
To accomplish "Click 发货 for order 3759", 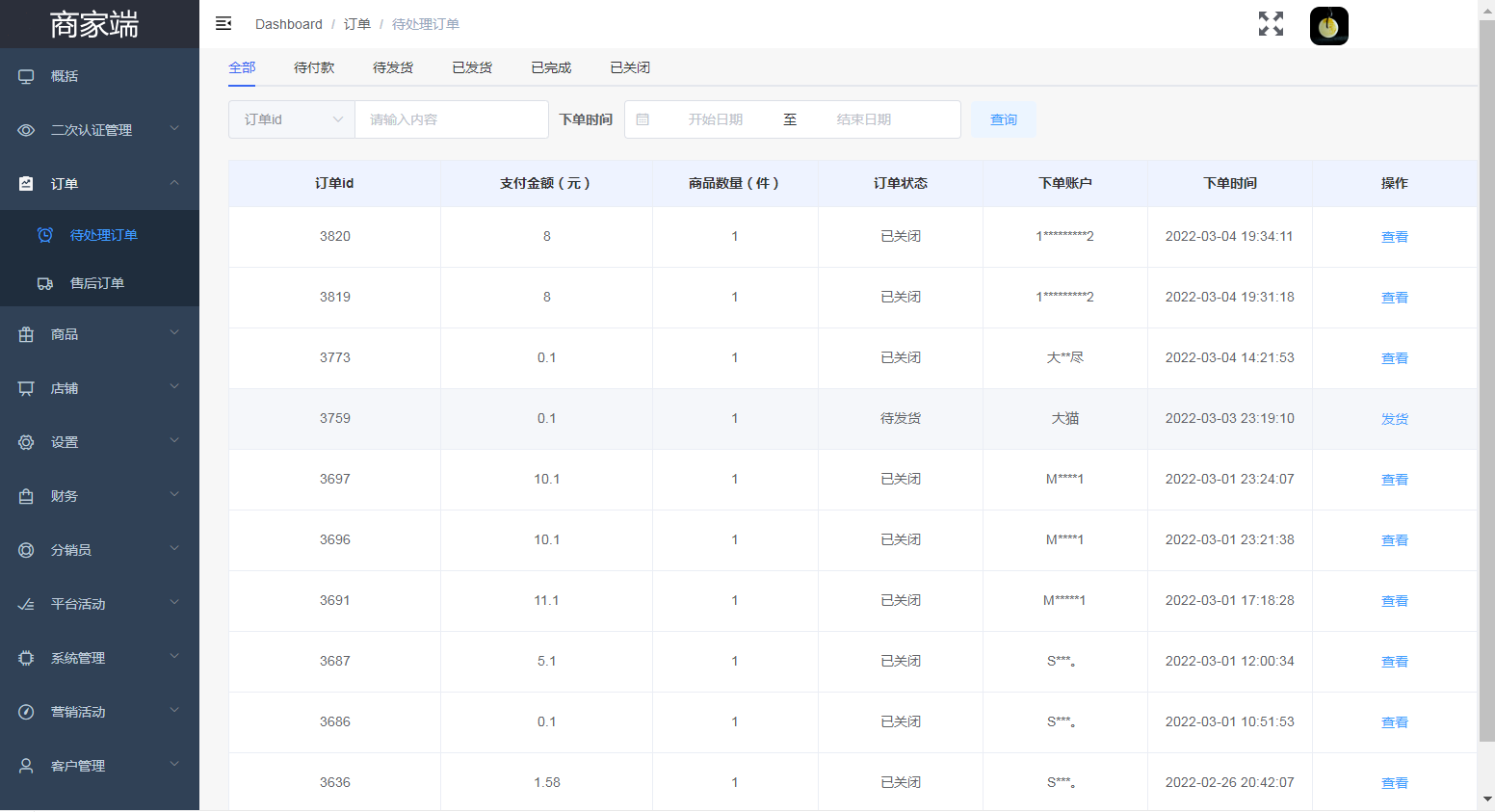I will (x=1395, y=419).
